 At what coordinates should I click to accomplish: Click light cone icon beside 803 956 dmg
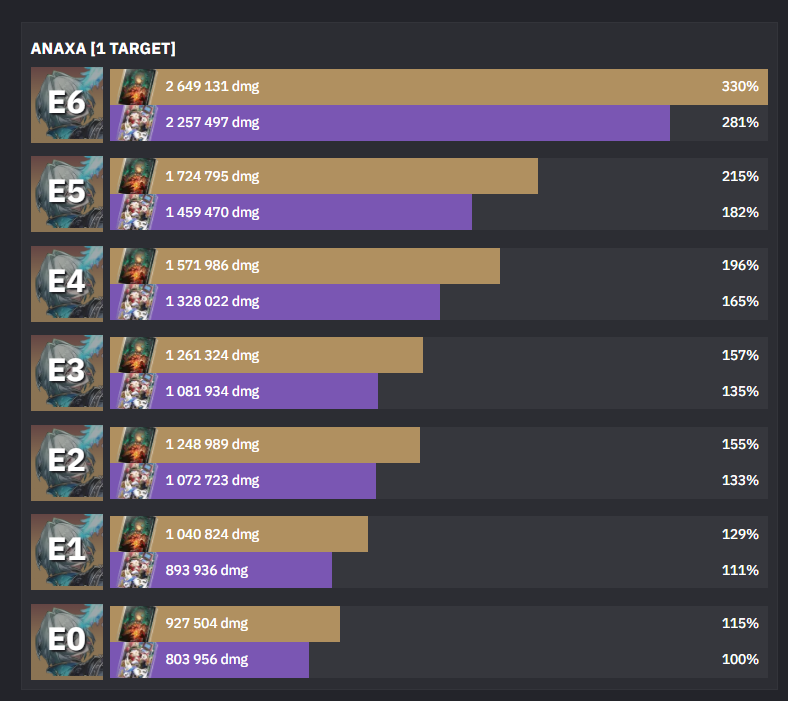[x=135, y=660]
